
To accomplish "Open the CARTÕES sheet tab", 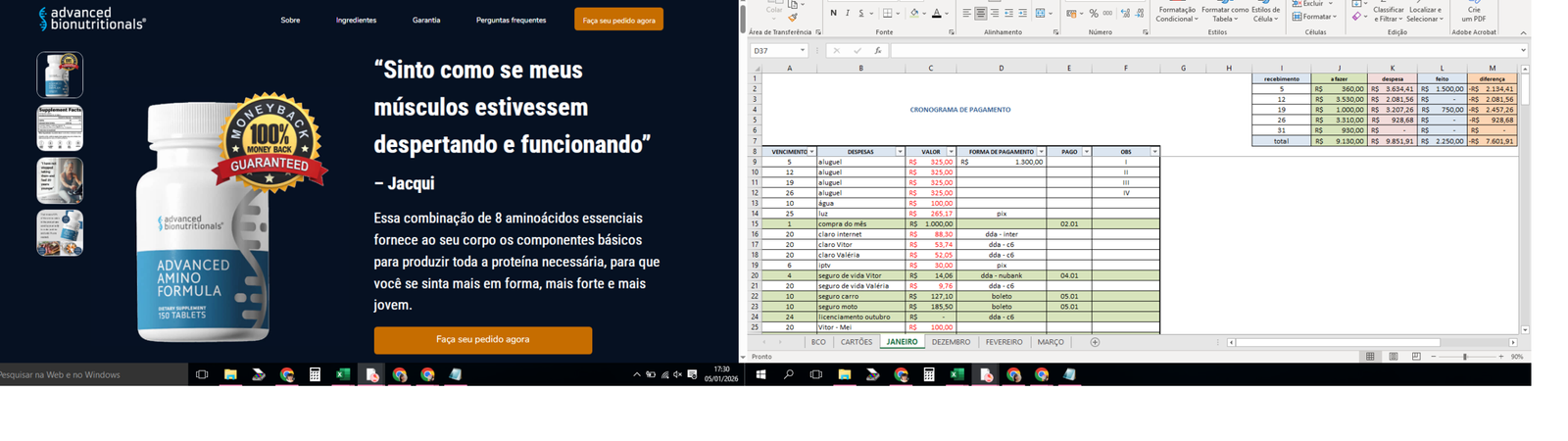I will point(856,342).
